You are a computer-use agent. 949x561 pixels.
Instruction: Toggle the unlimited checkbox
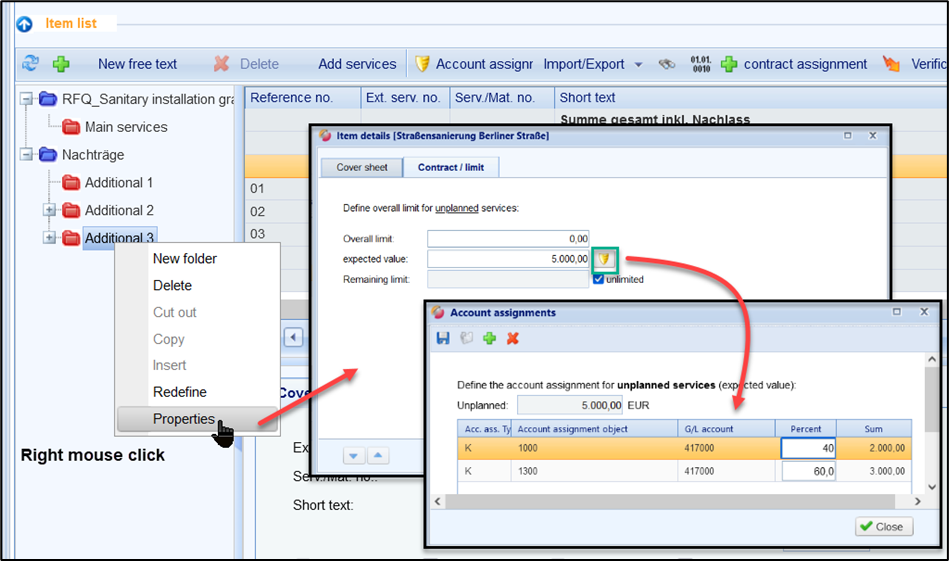coord(598,279)
